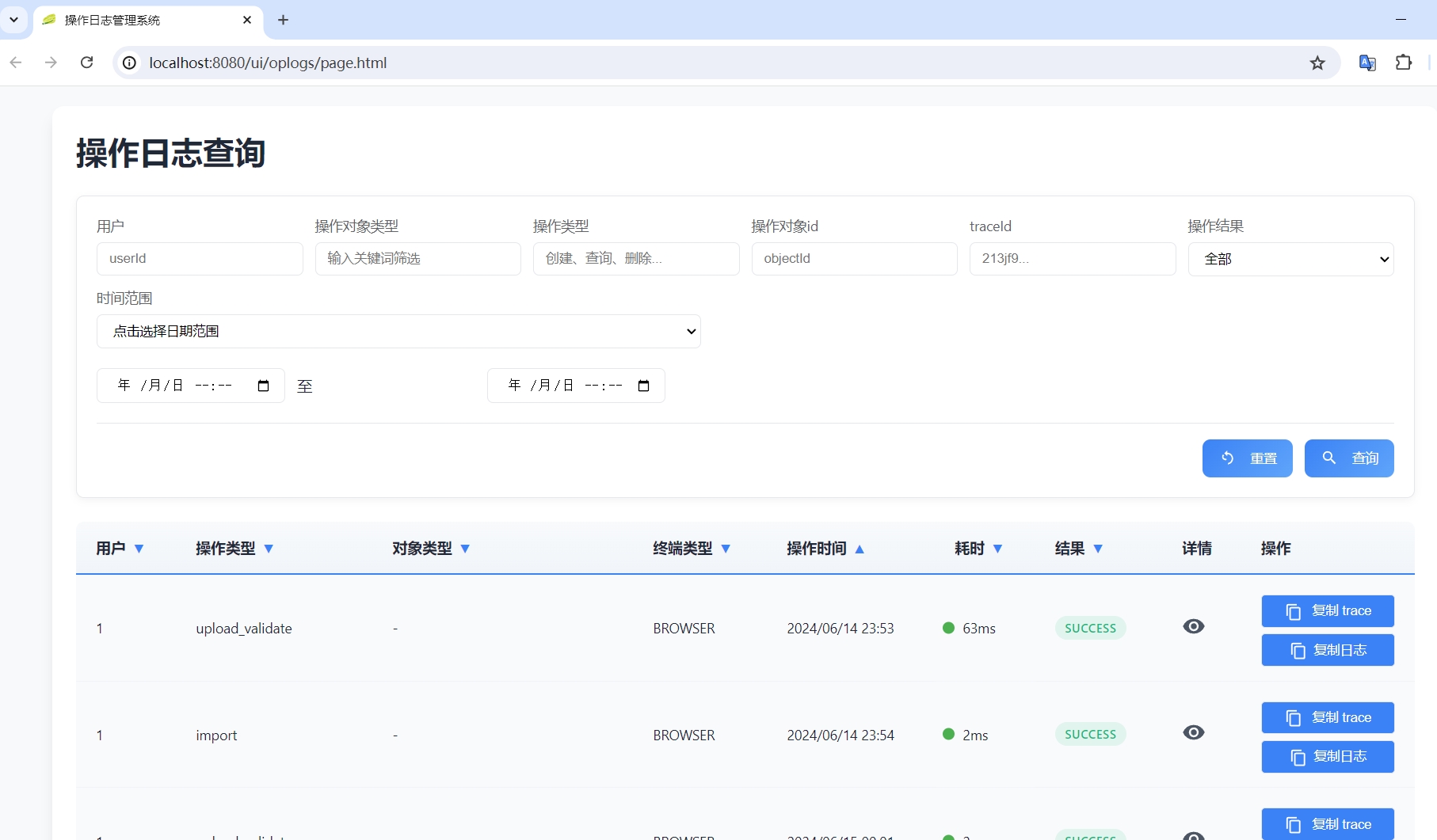This screenshot has width=1437, height=840.
Task: Minimize the browser window
Action: pyautogui.click(x=1401, y=19)
